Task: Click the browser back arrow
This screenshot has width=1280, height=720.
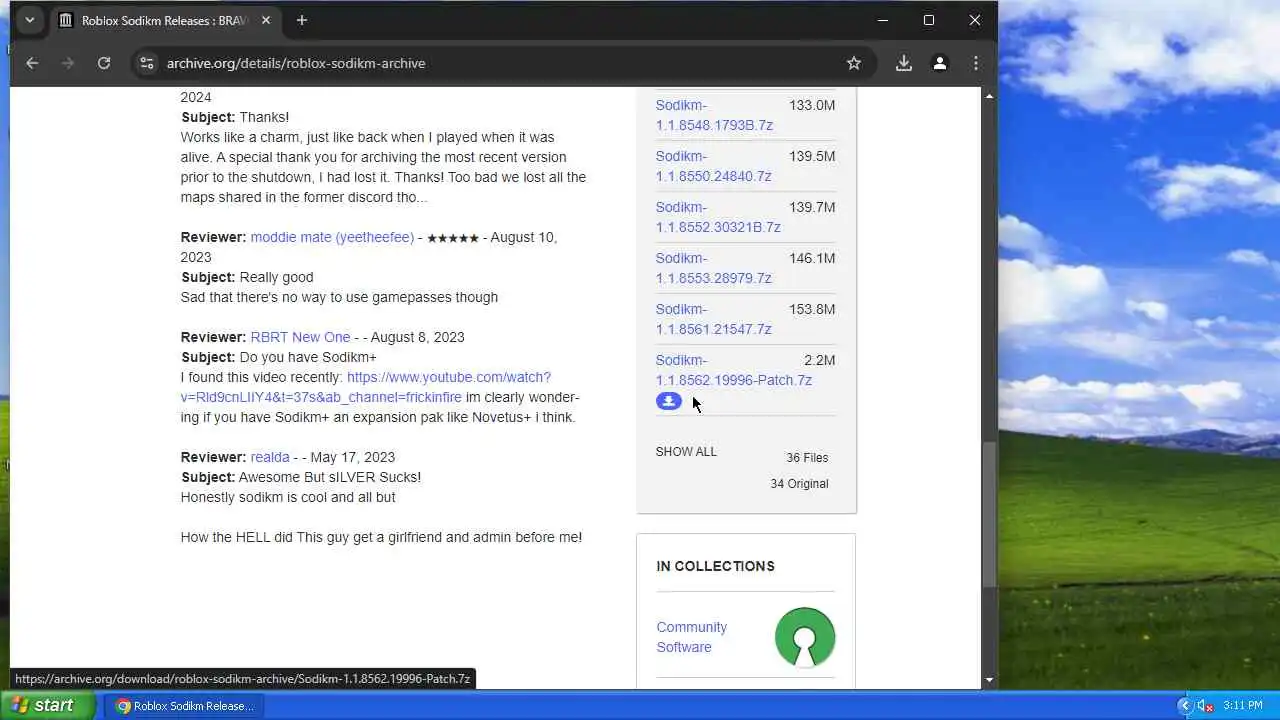Action: coord(32,63)
